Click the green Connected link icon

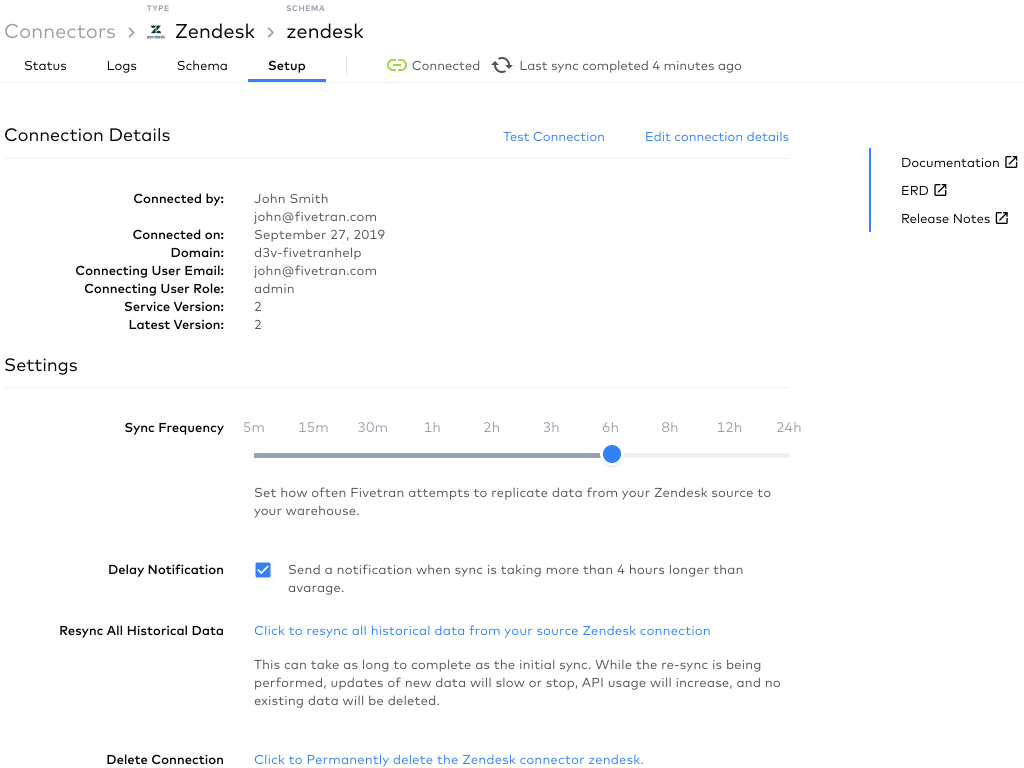pos(397,65)
